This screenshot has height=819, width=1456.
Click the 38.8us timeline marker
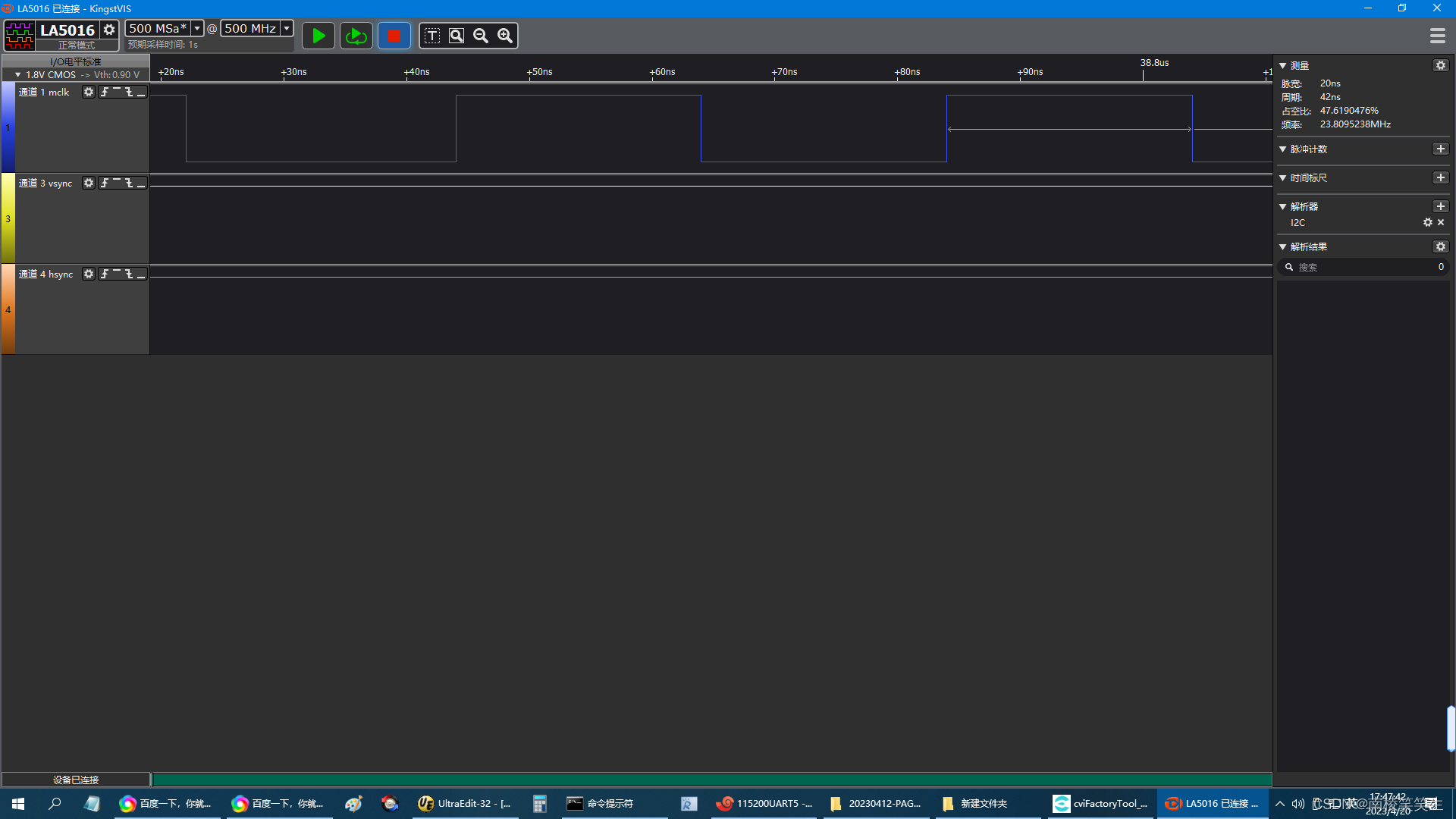(1154, 63)
